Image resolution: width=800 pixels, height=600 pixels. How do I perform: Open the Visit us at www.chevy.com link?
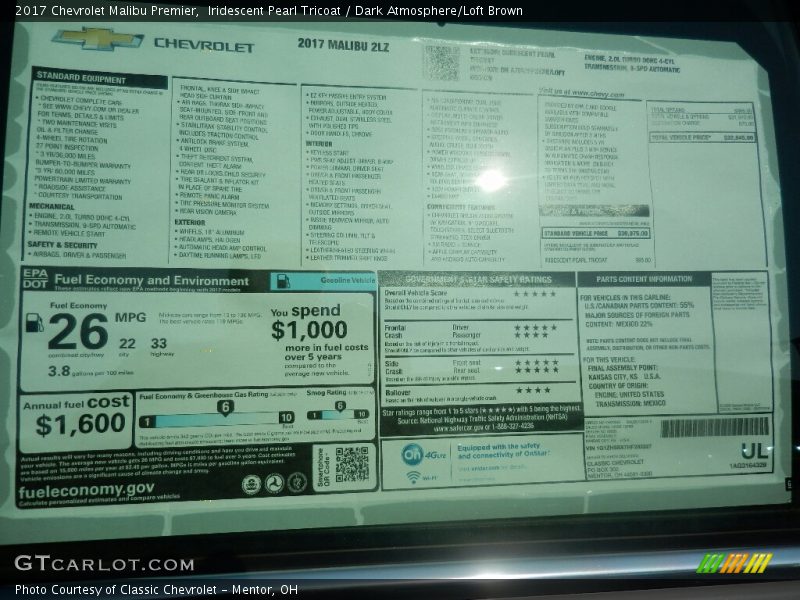[582, 93]
